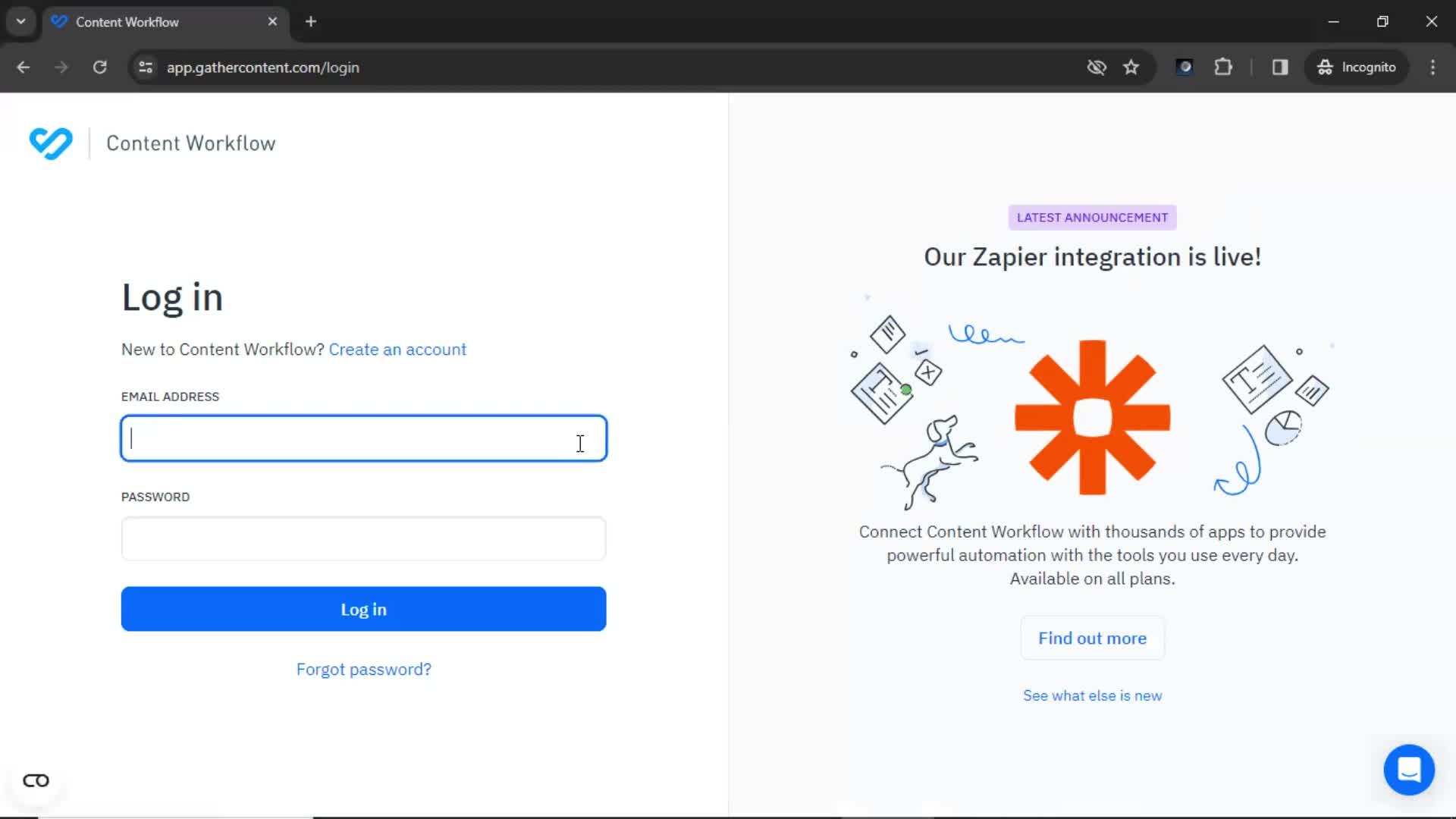Click the Content Workflow header text
This screenshot has height=819, width=1456.
(x=190, y=143)
